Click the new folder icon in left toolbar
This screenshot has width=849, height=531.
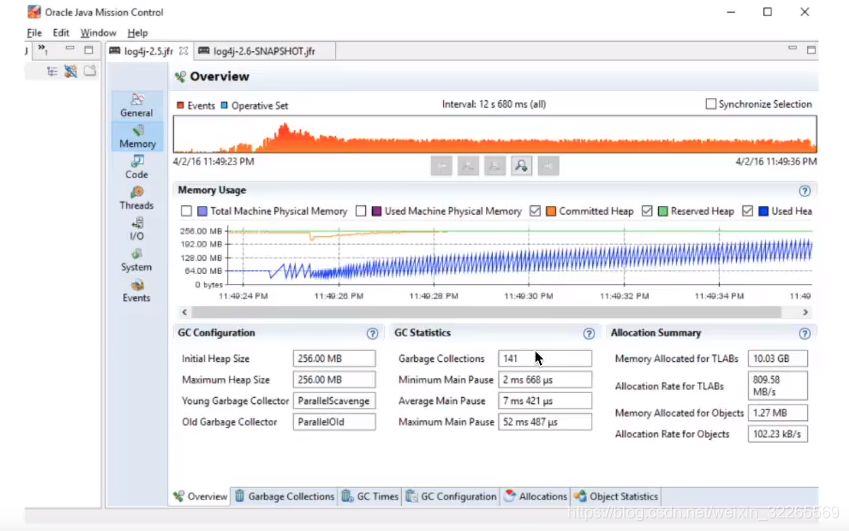tap(90, 71)
